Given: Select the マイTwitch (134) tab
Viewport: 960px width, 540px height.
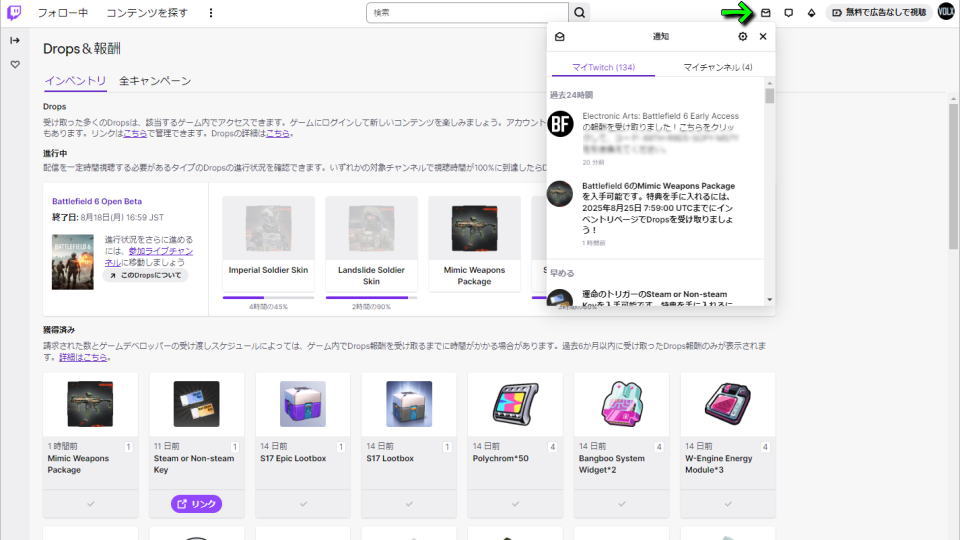Looking at the screenshot, I should point(603,67).
